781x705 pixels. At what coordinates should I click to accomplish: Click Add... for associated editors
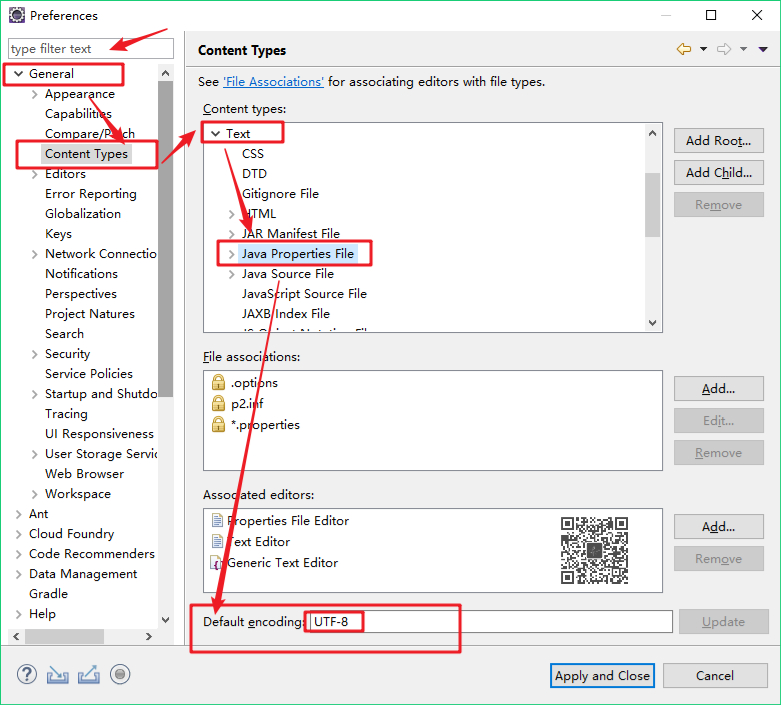point(718,527)
